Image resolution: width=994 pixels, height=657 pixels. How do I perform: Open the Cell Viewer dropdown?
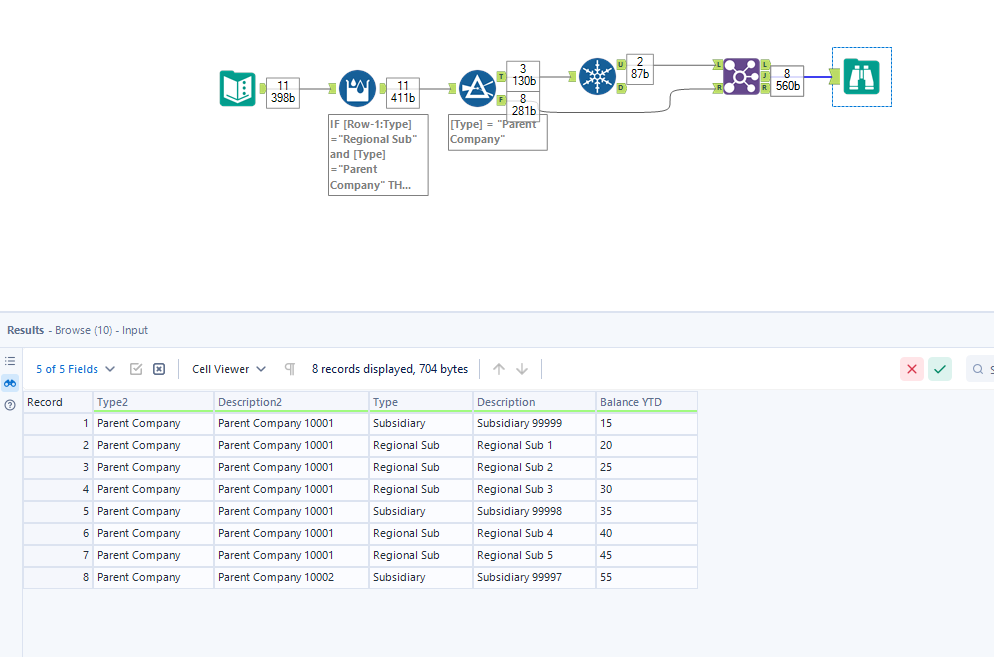229,369
